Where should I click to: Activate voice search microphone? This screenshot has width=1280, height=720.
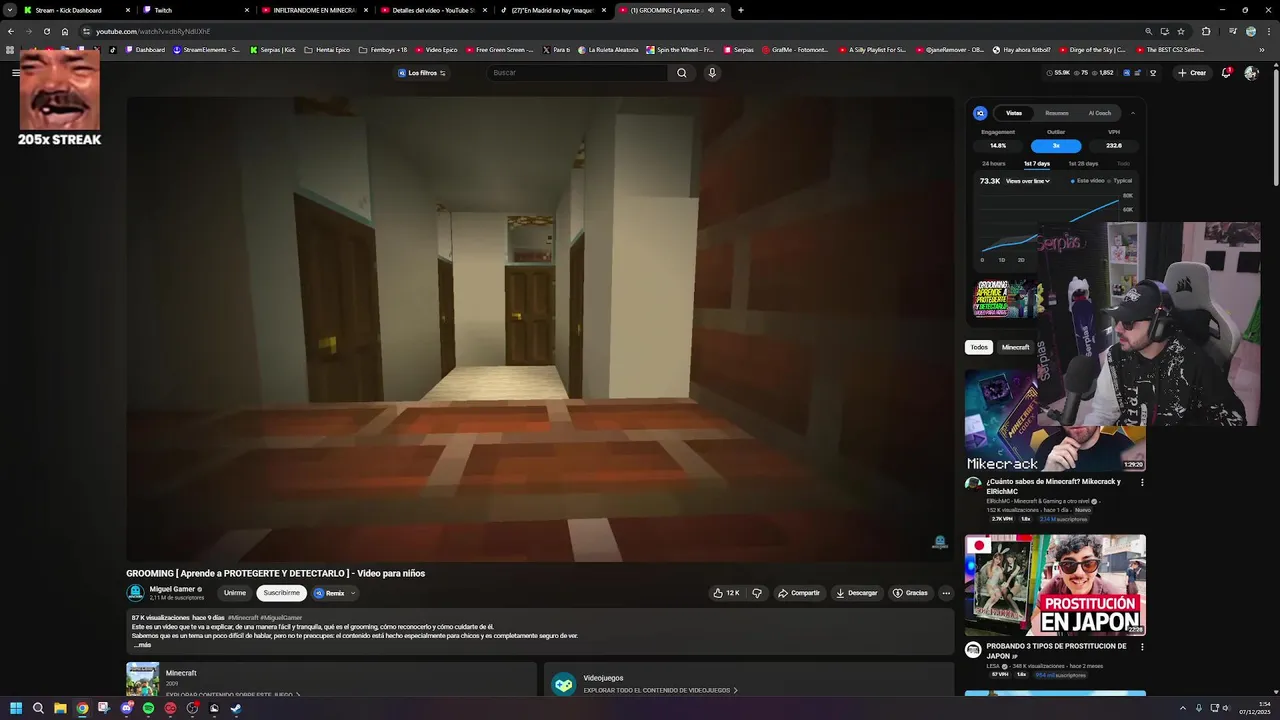point(712,73)
